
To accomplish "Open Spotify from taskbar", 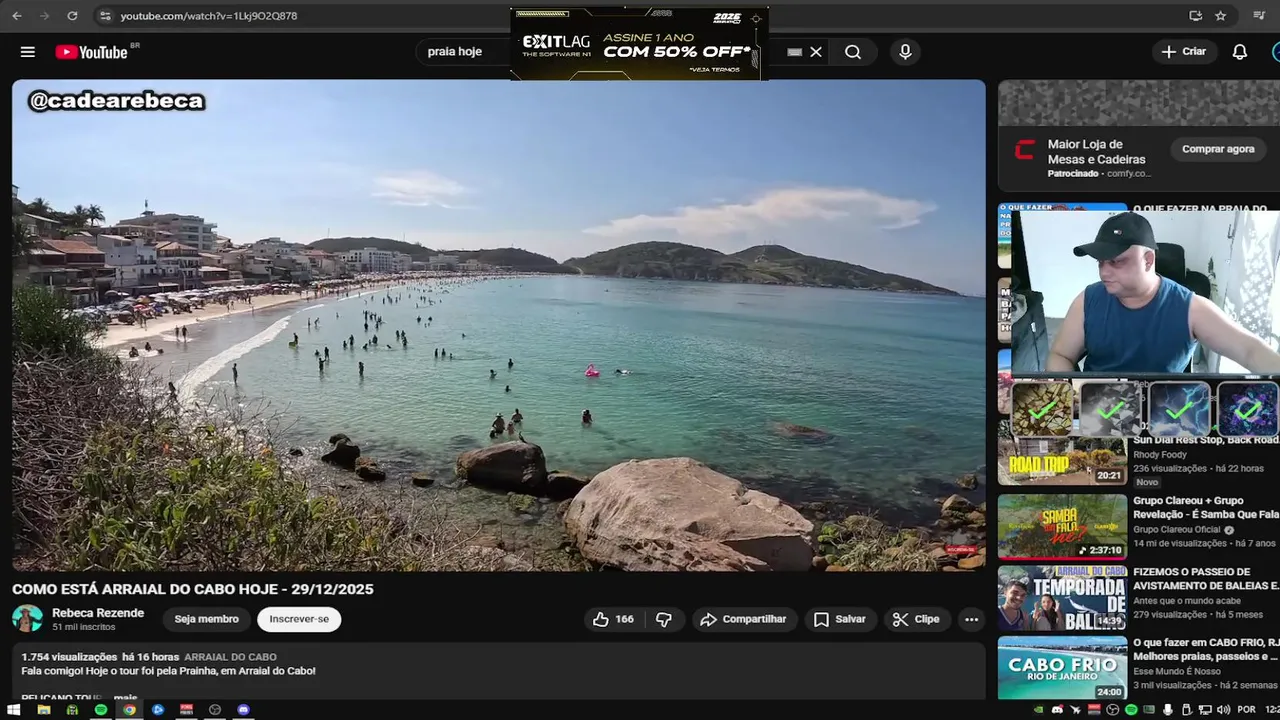I will click(x=101, y=710).
